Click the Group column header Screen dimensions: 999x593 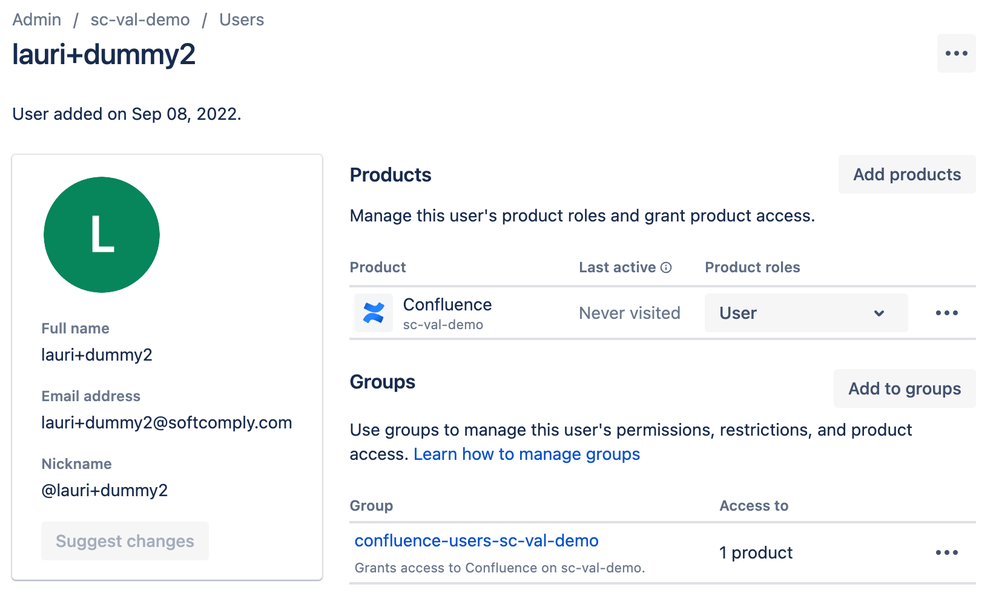coord(371,506)
